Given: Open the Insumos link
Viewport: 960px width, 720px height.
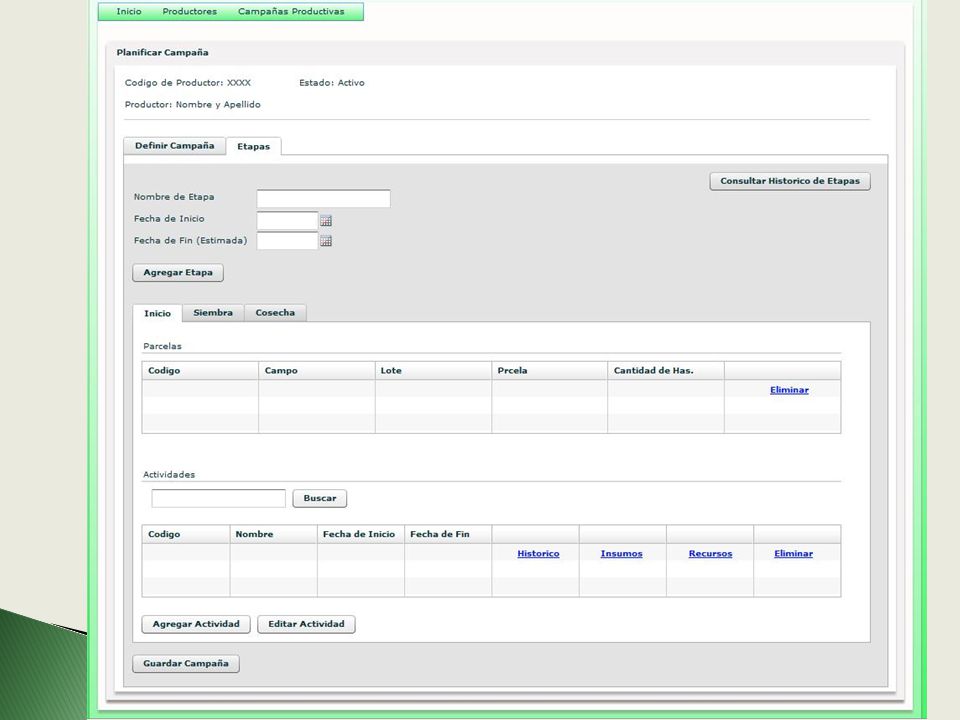Looking at the screenshot, I should tap(621, 553).
